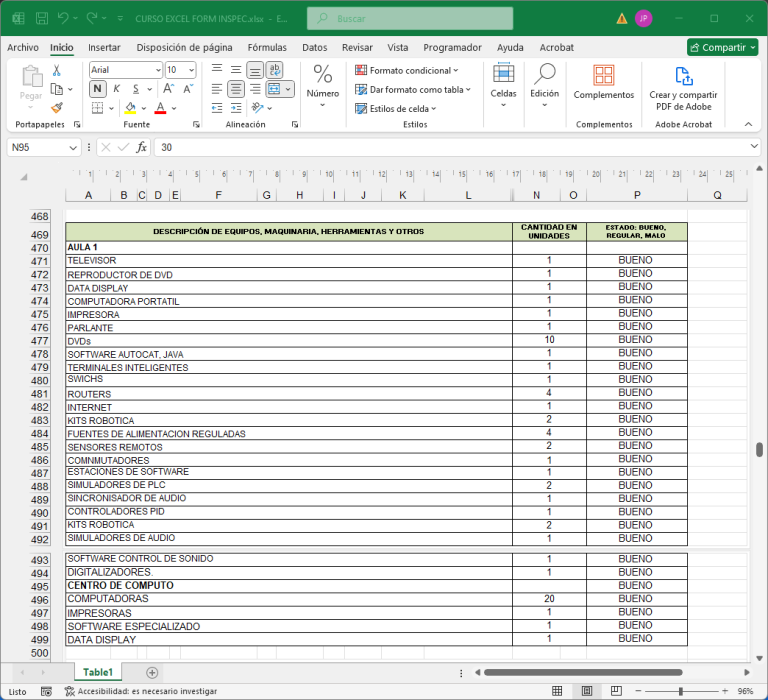Click the italic K formatting button

pos(116,89)
